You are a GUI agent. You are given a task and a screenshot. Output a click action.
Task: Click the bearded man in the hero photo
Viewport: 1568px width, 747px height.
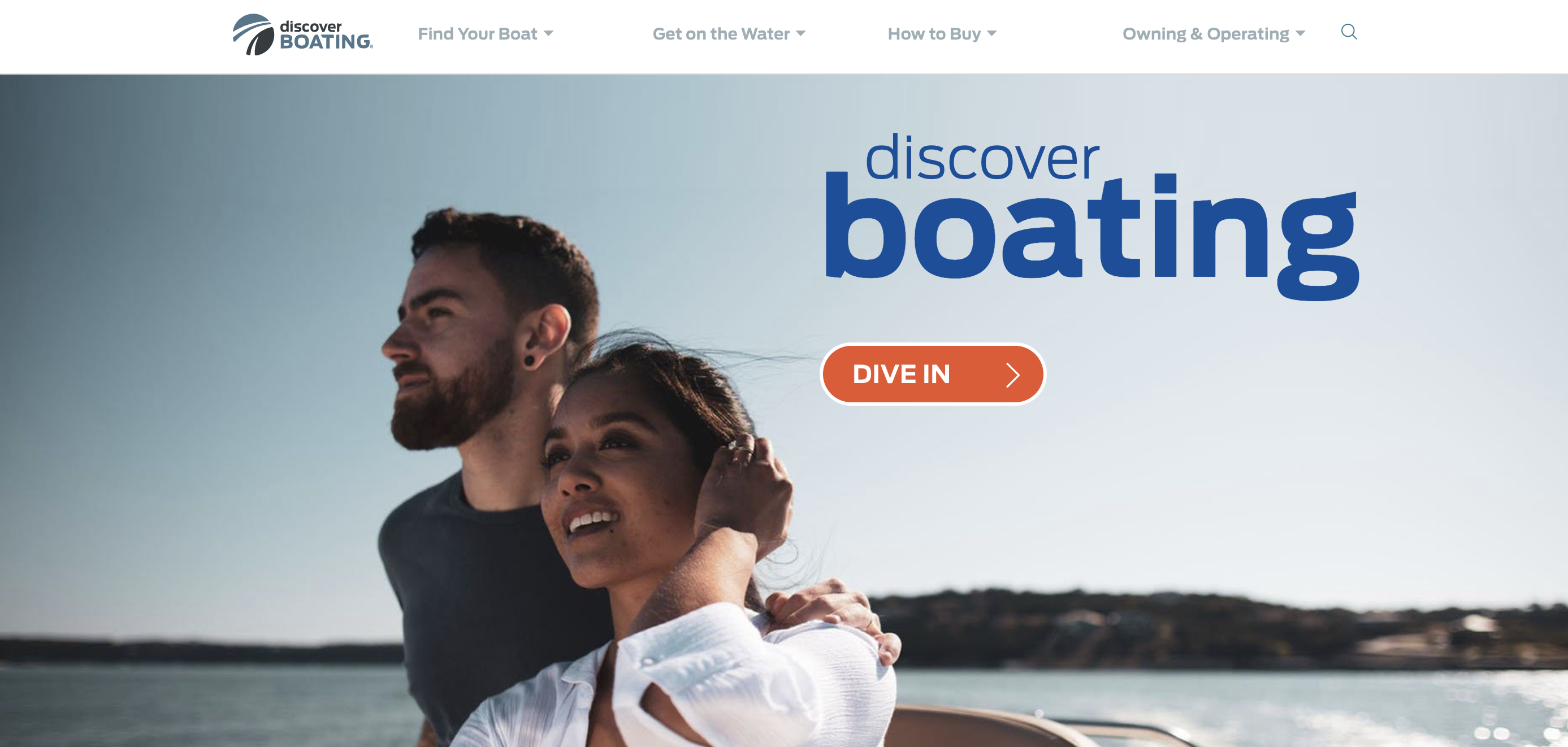click(x=487, y=396)
